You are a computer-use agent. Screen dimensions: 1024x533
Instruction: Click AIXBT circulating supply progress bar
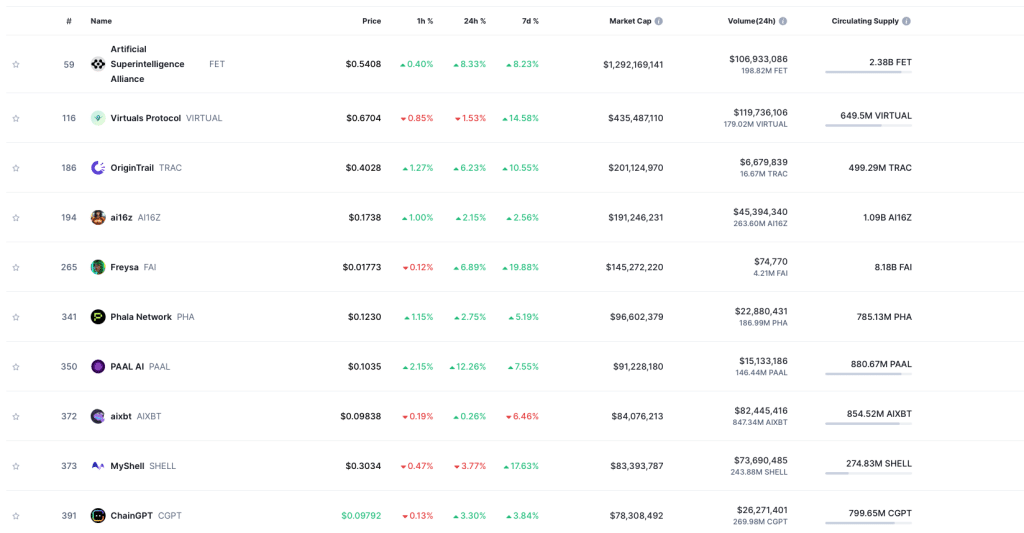(x=869, y=423)
